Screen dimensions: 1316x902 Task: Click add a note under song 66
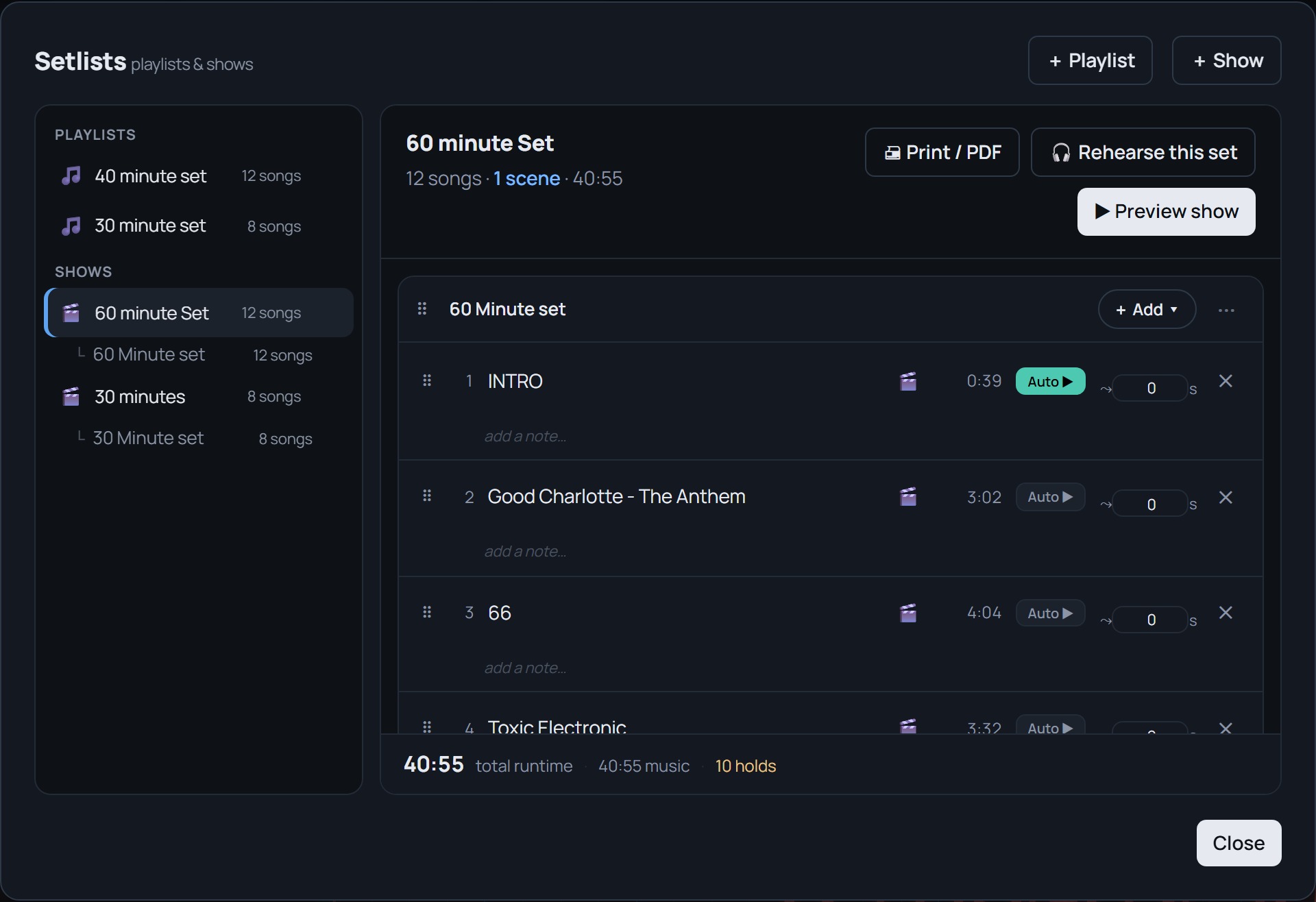pyautogui.click(x=525, y=668)
